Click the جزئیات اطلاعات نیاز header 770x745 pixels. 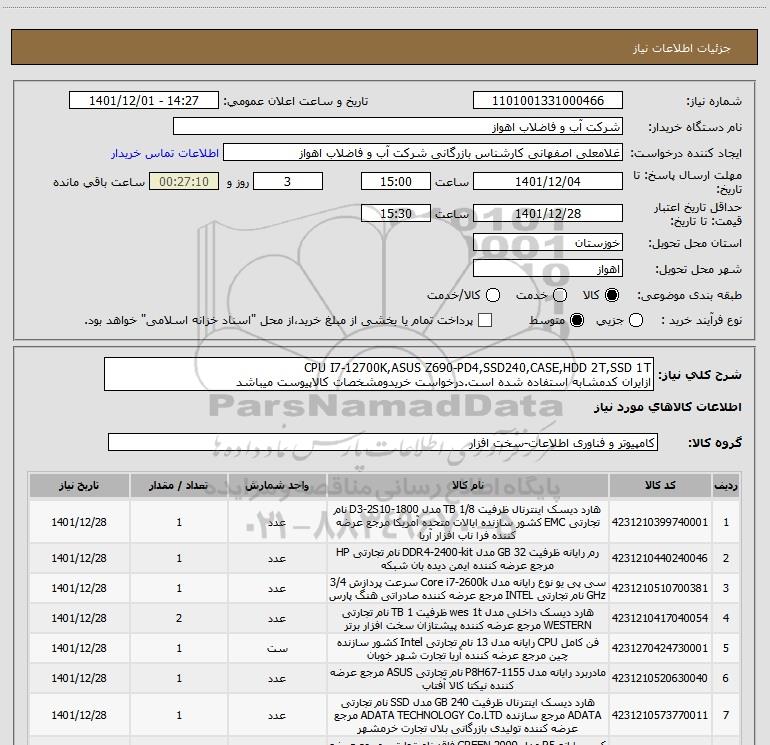point(682,48)
